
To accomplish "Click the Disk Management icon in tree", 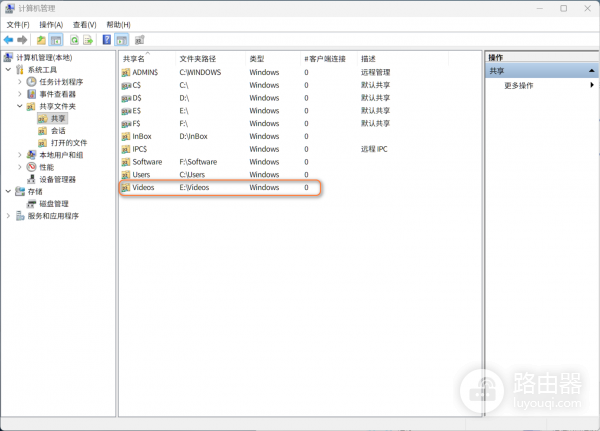I will click(31, 204).
